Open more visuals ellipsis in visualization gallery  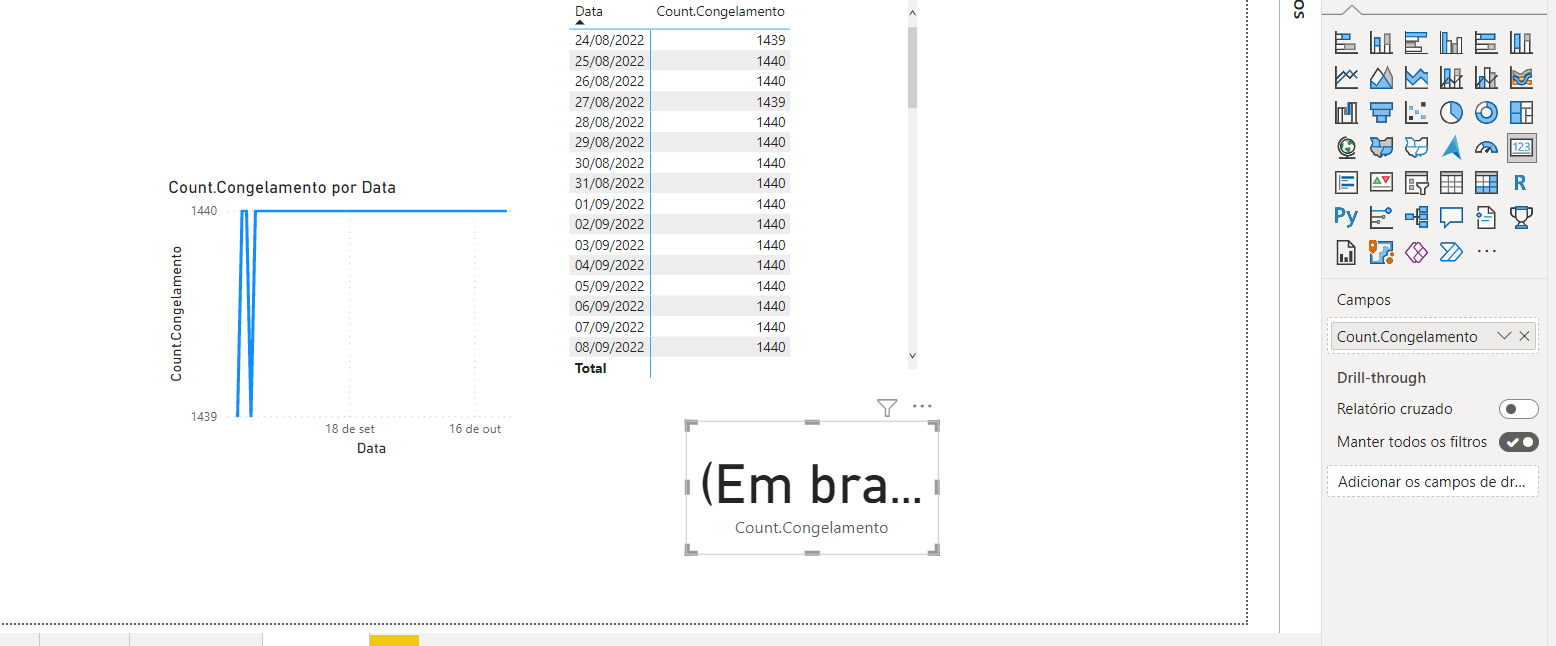[1487, 252]
